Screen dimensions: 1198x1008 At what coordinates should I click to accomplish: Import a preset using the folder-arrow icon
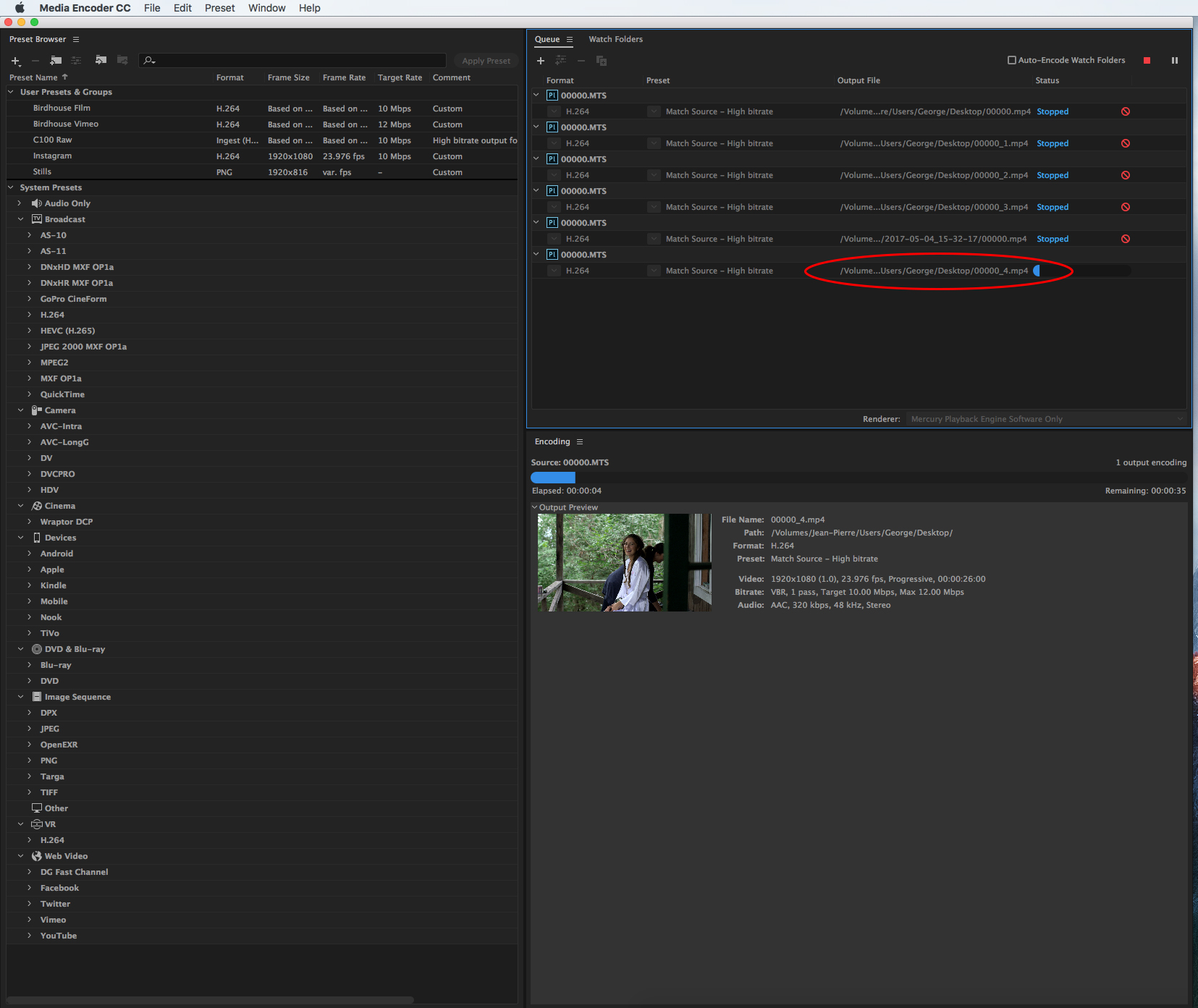(x=101, y=61)
